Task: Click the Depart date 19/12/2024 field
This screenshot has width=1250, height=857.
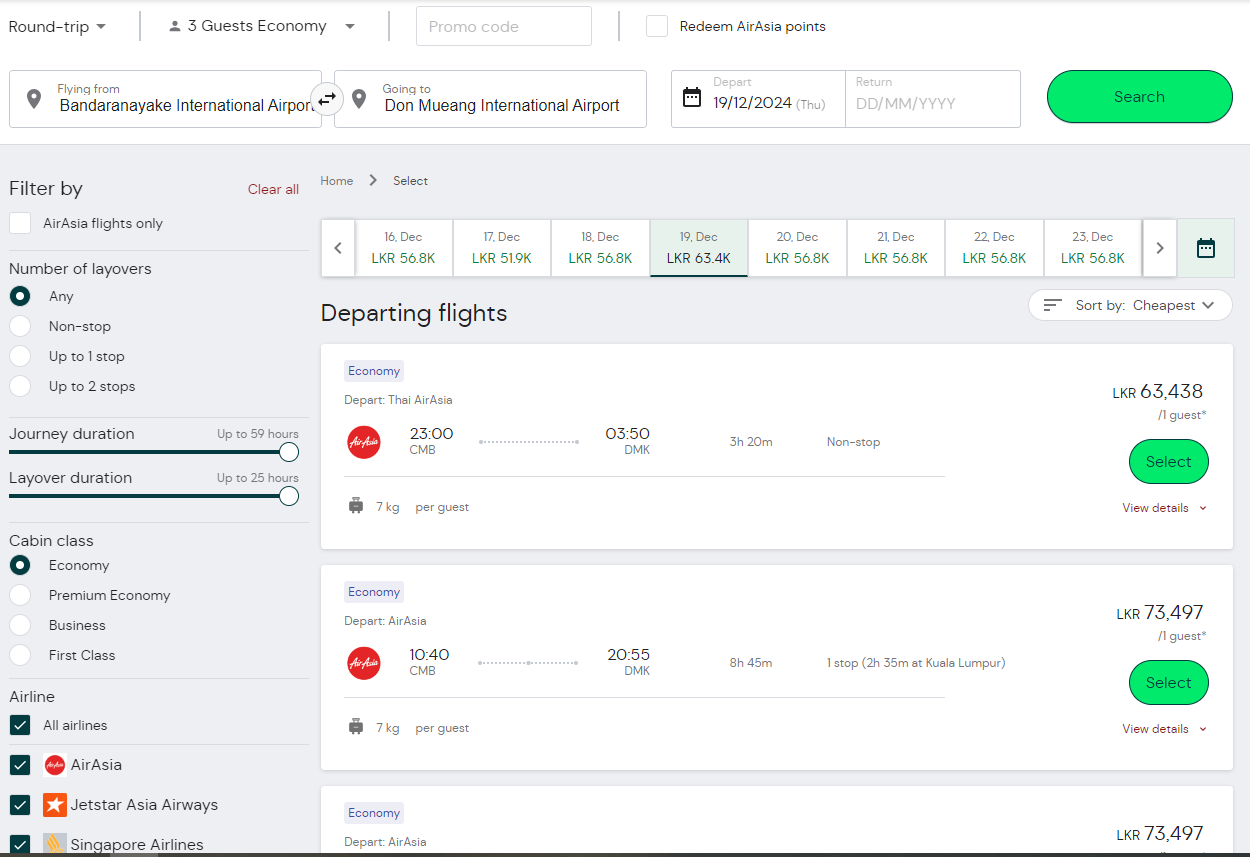Action: 758,99
